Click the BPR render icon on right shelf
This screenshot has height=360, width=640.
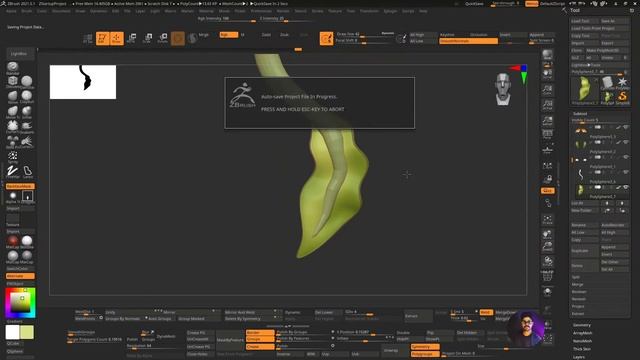[x=547, y=55]
